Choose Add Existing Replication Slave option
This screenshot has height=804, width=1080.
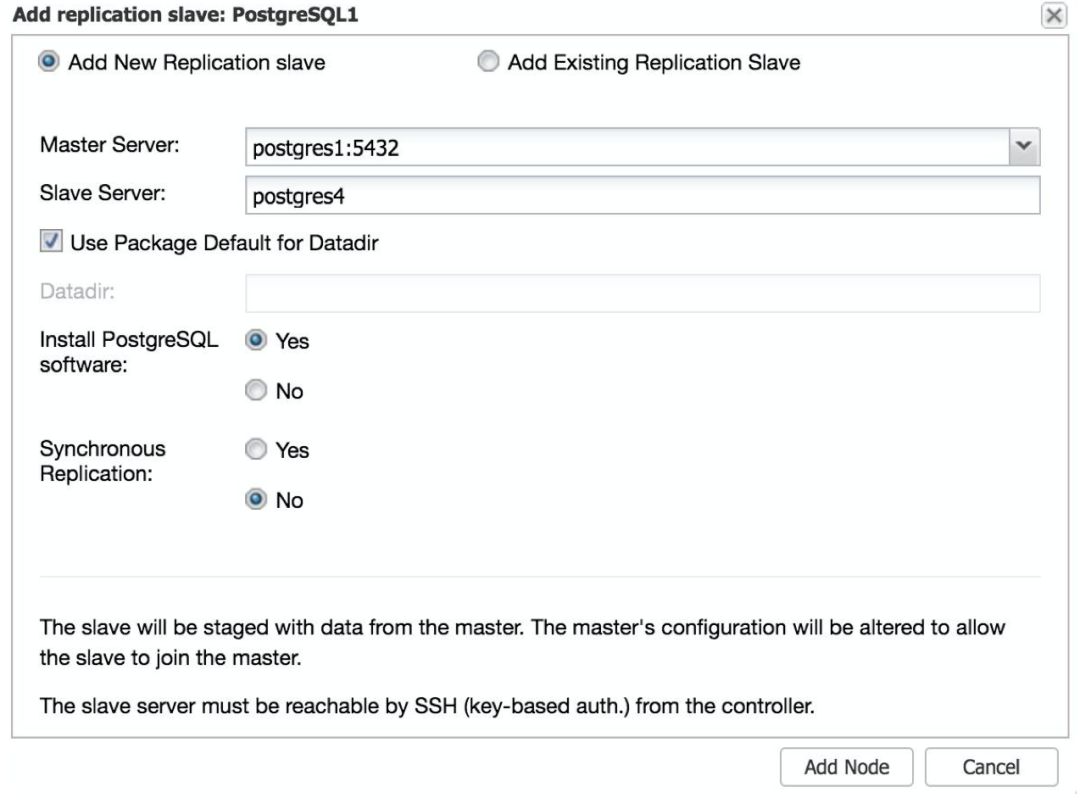tap(489, 63)
